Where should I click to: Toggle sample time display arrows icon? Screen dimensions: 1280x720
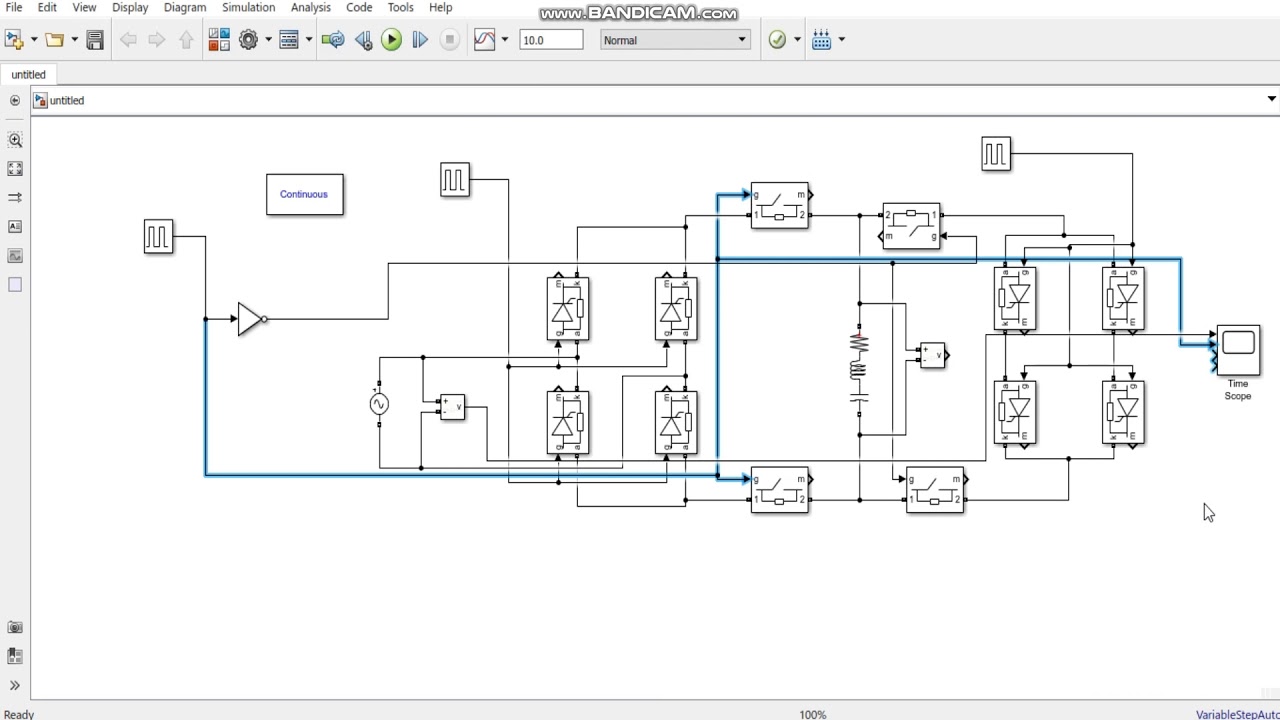coord(15,197)
